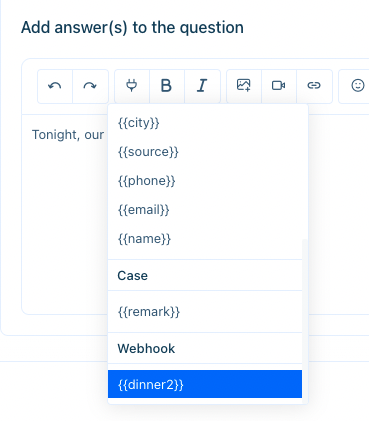Click the undo arrow icon
369x421 pixels.
point(55,86)
